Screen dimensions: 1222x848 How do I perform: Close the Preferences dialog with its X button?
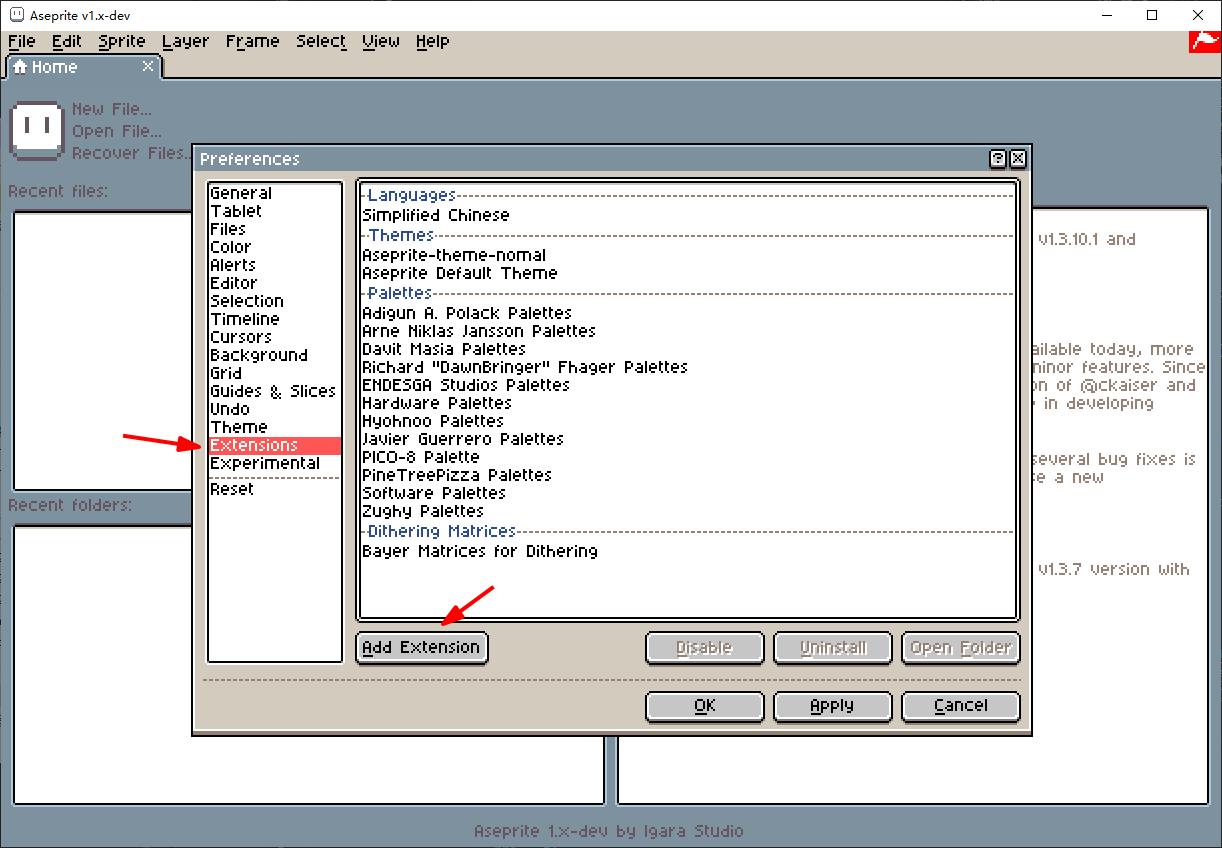click(x=1018, y=159)
